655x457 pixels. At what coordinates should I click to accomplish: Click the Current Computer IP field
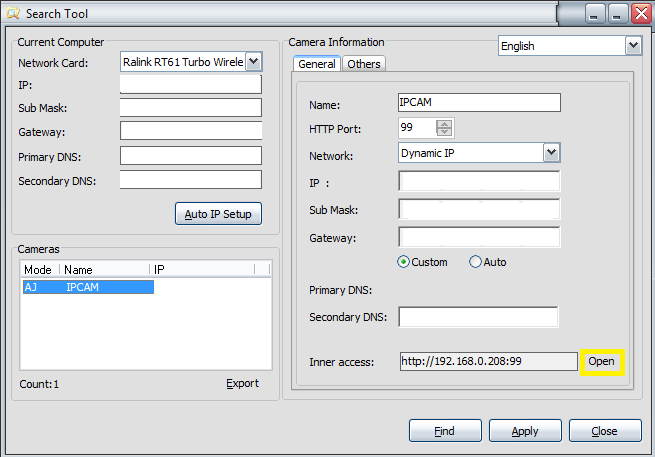[191, 85]
